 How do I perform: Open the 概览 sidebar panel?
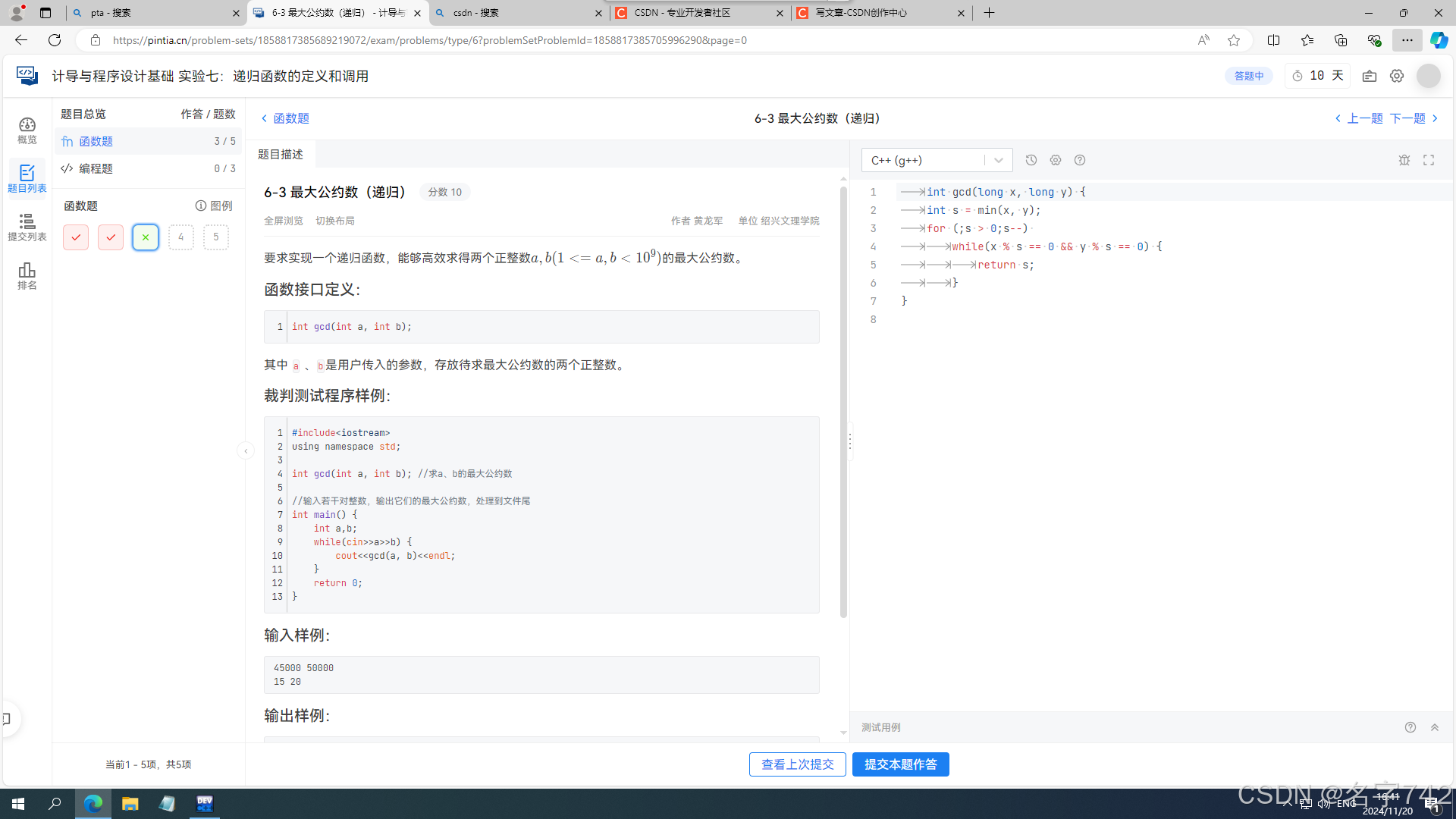(x=27, y=129)
